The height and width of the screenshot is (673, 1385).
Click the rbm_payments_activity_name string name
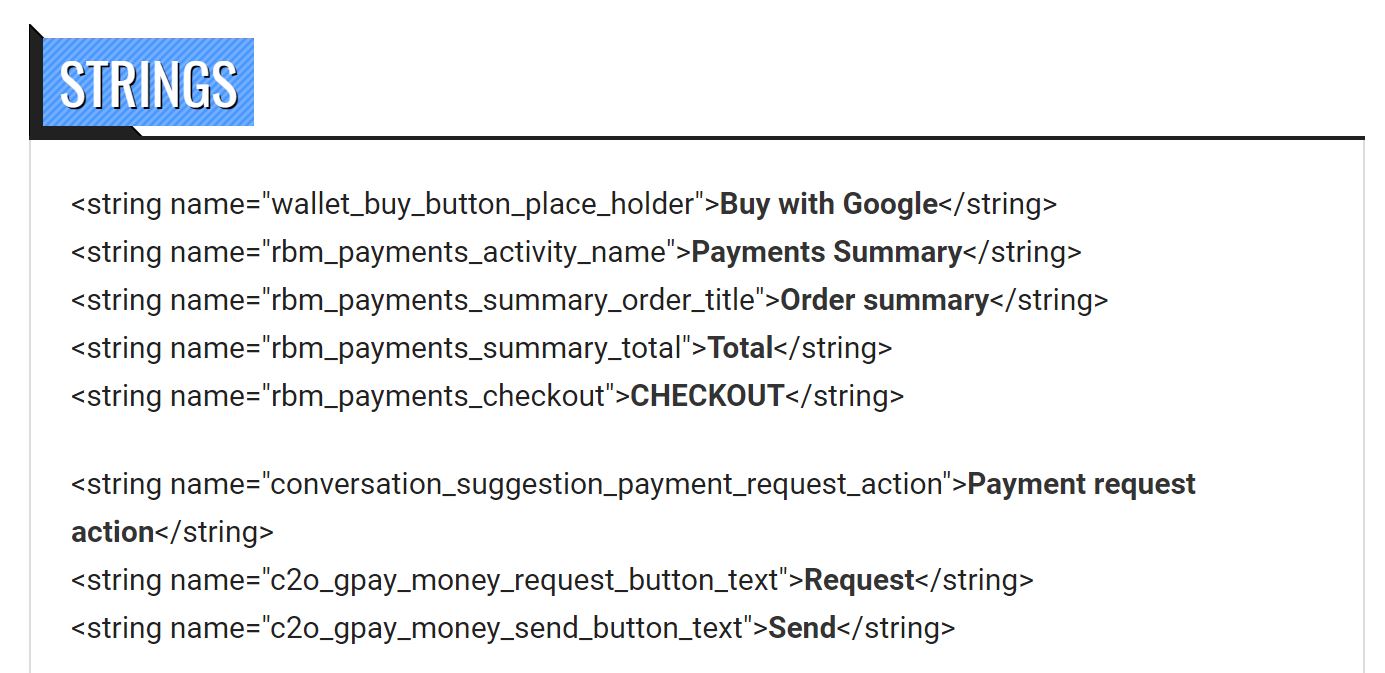[x=468, y=252]
